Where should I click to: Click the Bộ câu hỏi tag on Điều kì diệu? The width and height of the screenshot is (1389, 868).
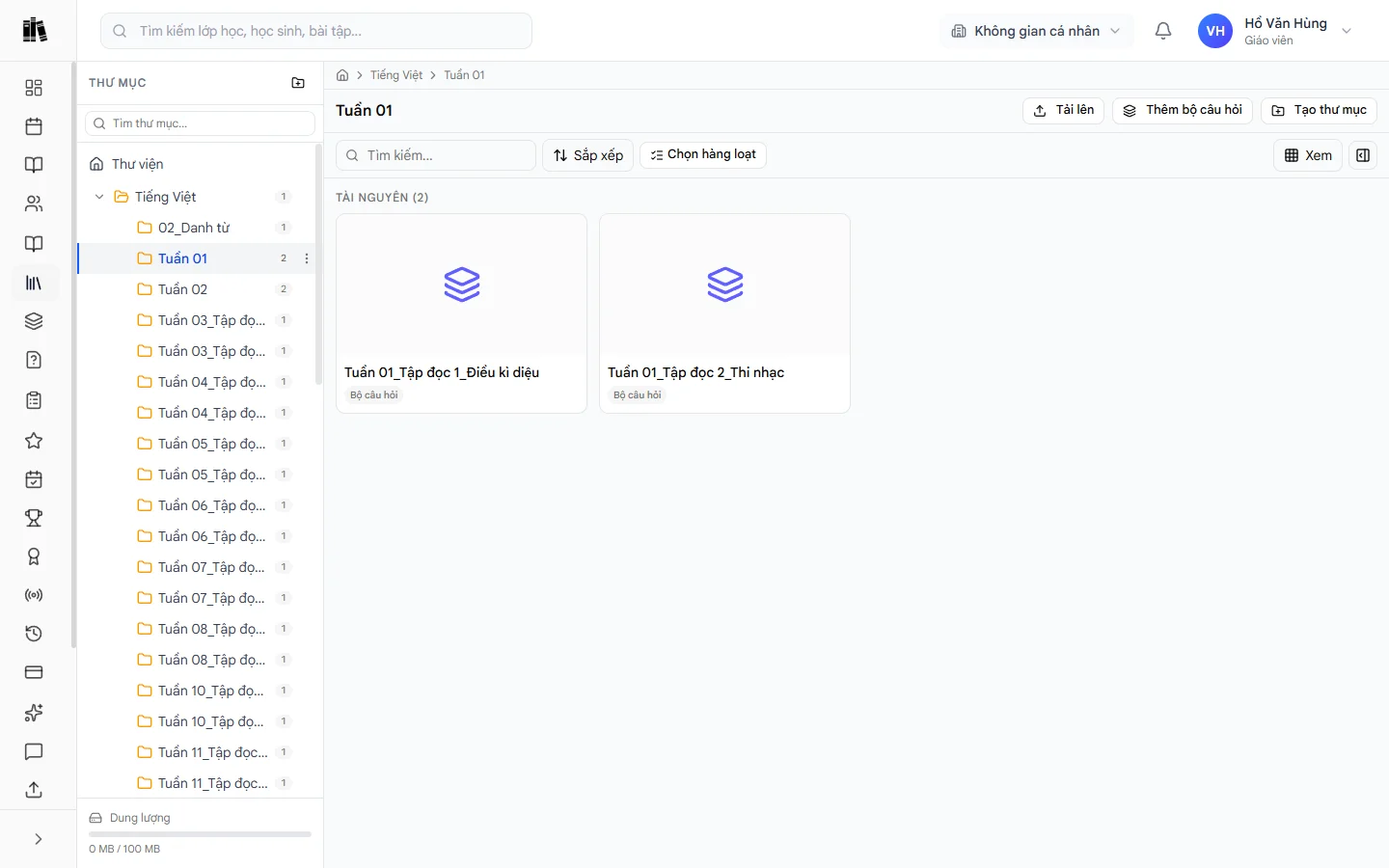tap(374, 395)
